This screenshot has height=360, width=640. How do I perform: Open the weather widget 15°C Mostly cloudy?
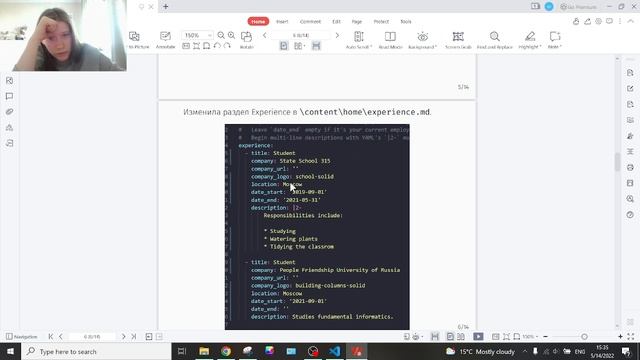(x=480, y=351)
